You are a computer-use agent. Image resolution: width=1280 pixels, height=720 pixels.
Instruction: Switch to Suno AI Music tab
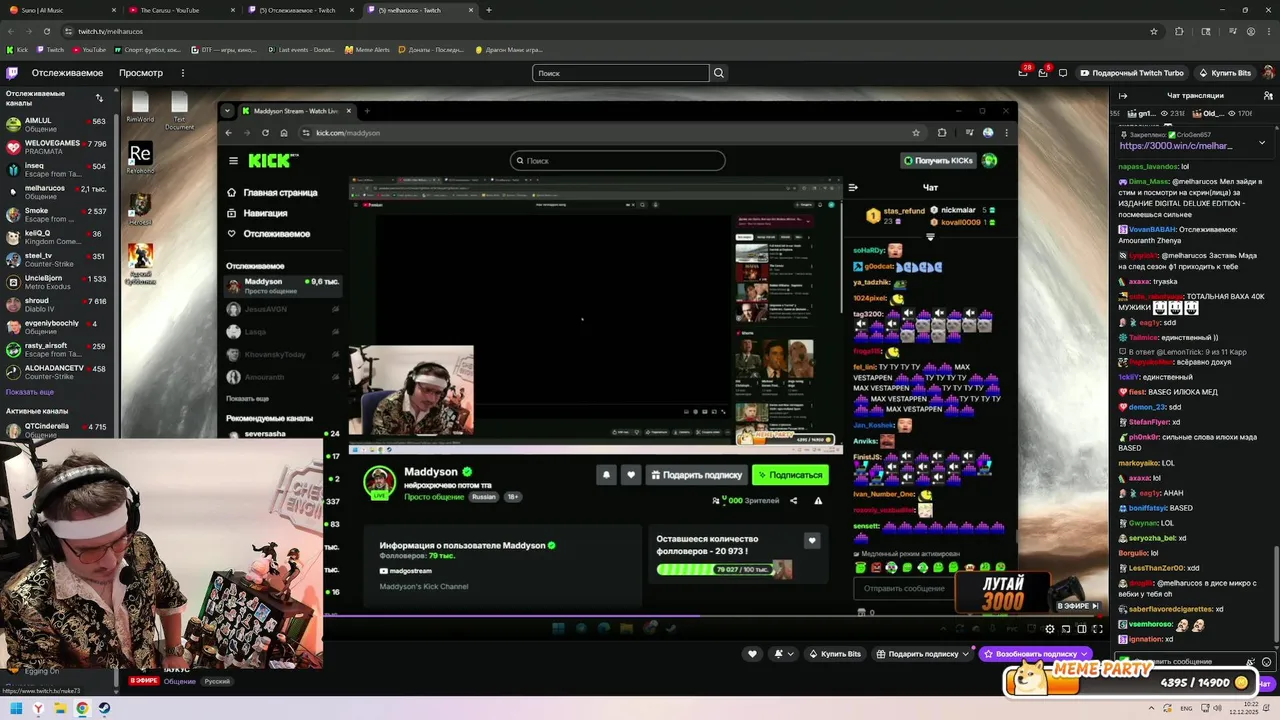coord(61,10)
